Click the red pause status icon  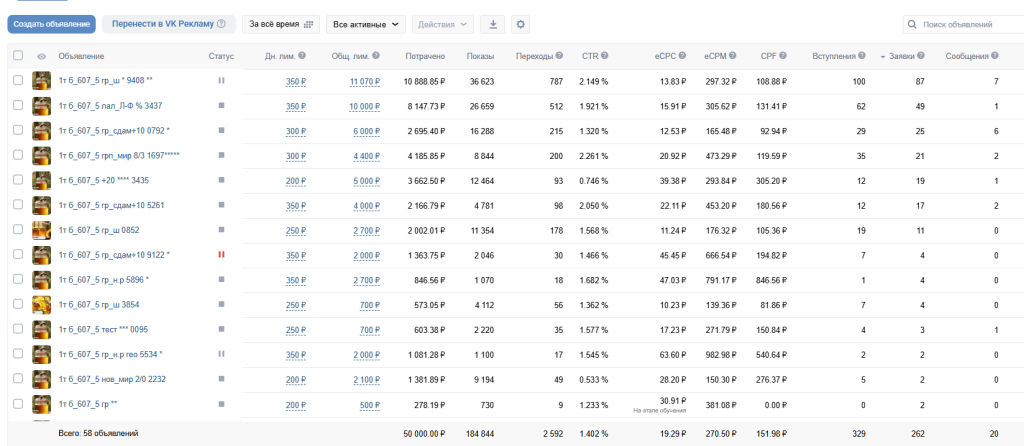tap(221, 254)
